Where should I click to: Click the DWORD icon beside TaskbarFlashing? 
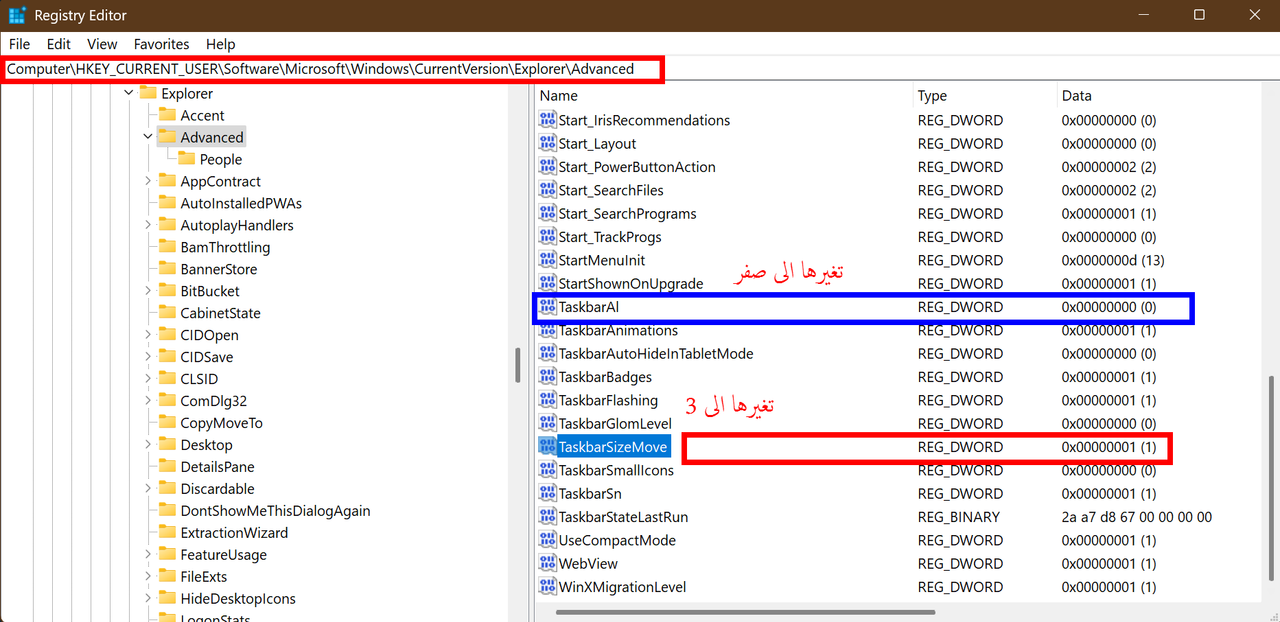(x=547, y=400)
